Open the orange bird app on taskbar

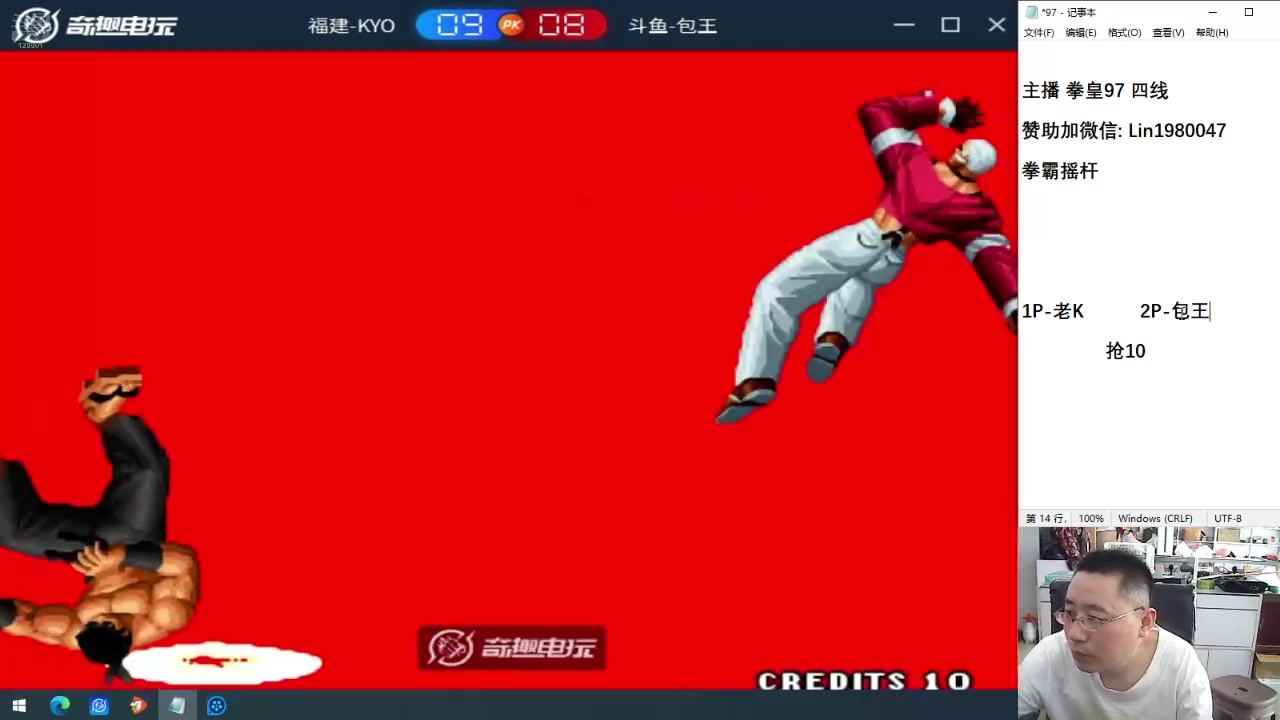point(138,706)
